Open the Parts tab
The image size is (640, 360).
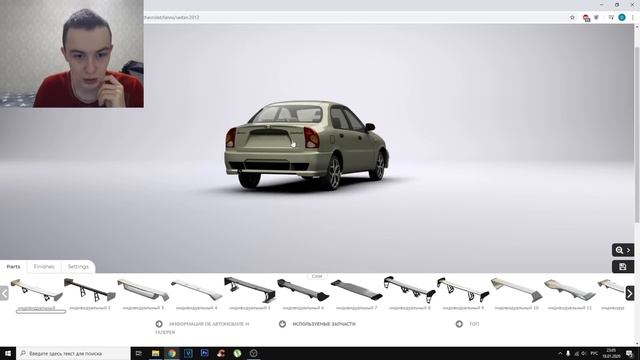point(13,267)
